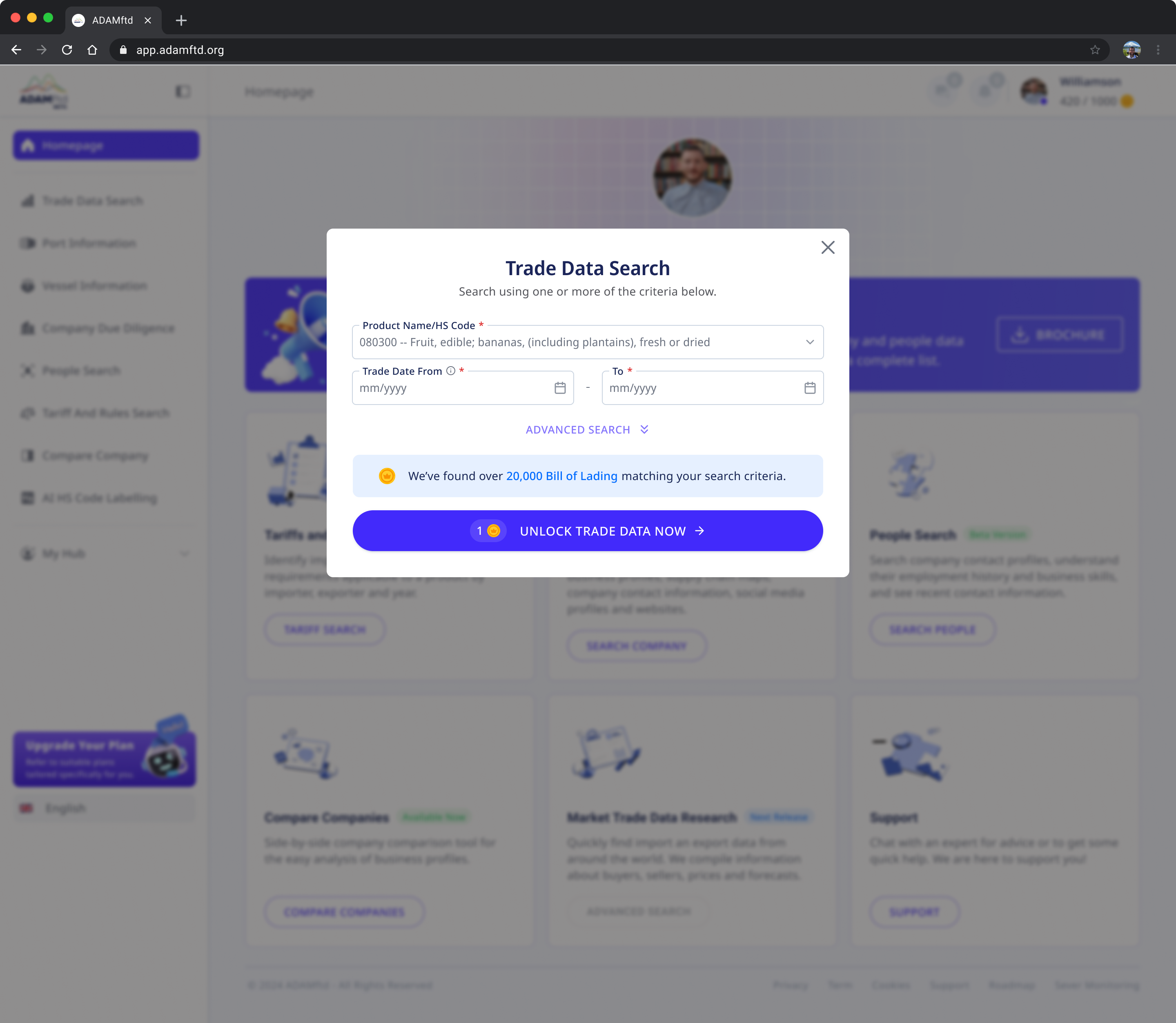
Task: Click the info icon beside Trade Date From
Action: (450, 371)
